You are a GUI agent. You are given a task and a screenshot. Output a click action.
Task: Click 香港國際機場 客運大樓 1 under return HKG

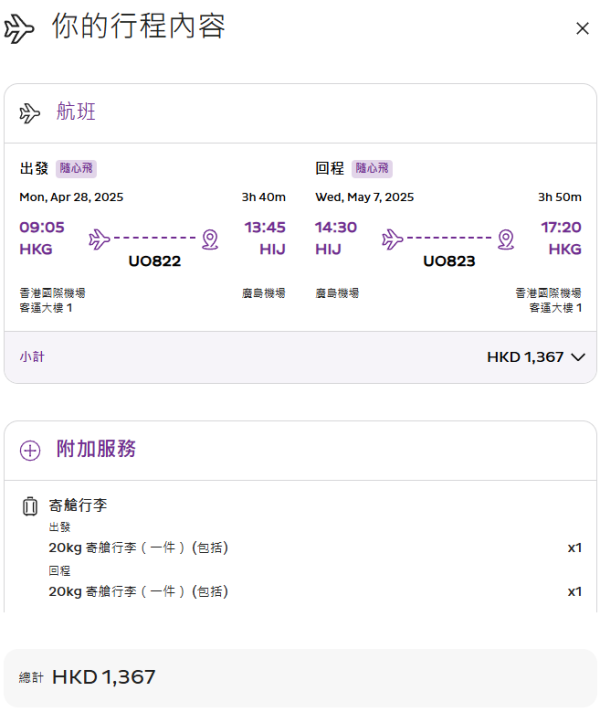(x=548, y=301)
